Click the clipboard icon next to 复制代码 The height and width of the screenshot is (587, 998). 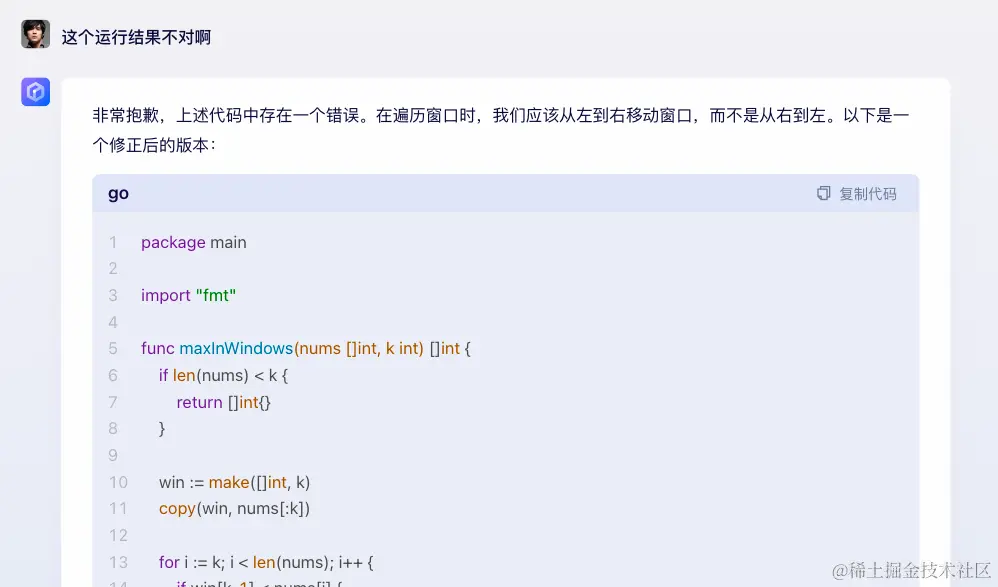coord(823,193)
